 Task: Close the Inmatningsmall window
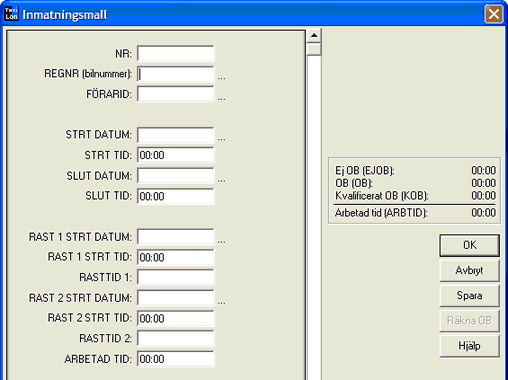point(494,14)
